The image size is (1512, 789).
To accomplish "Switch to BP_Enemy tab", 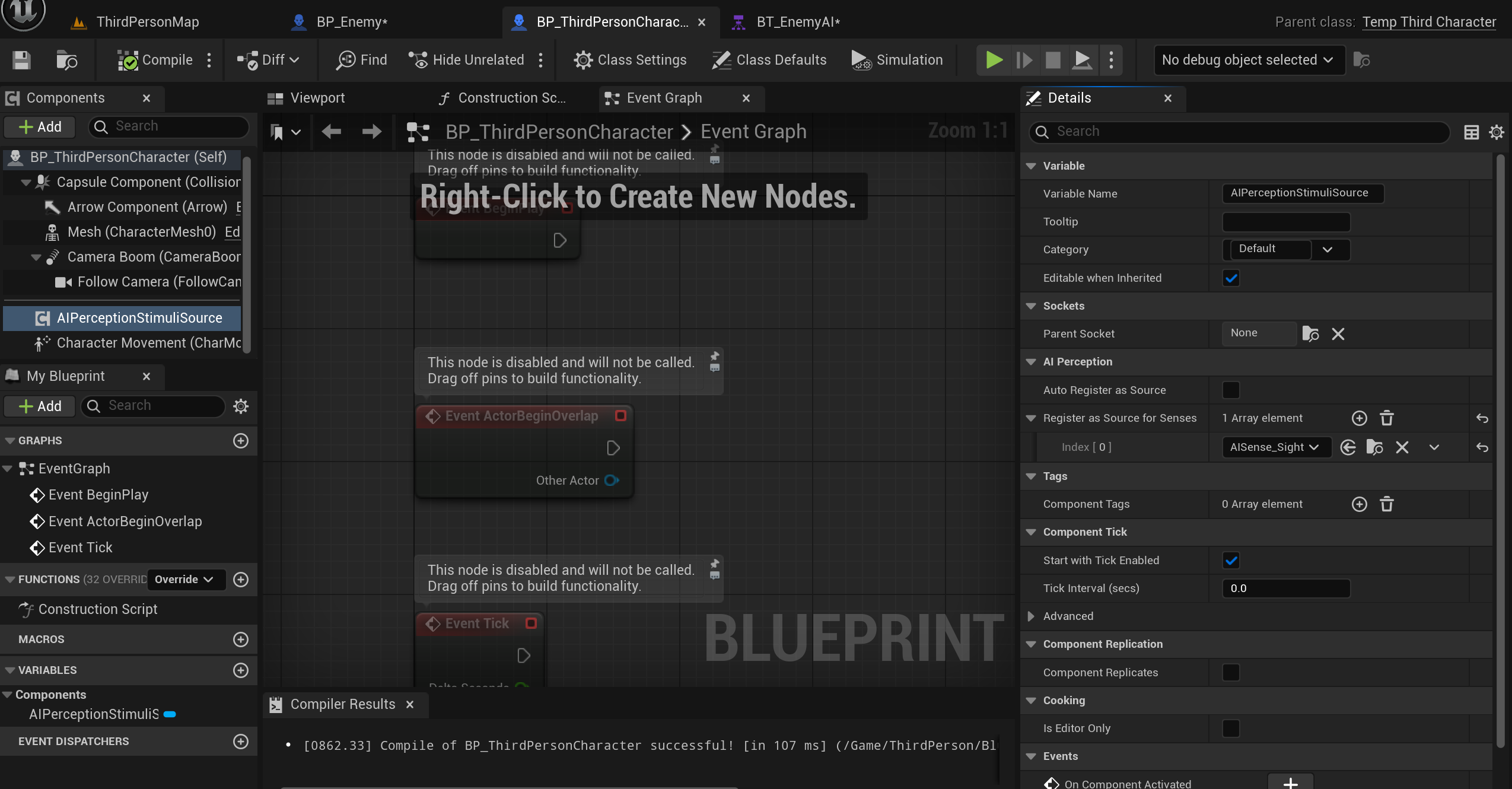I will (339, 22).
